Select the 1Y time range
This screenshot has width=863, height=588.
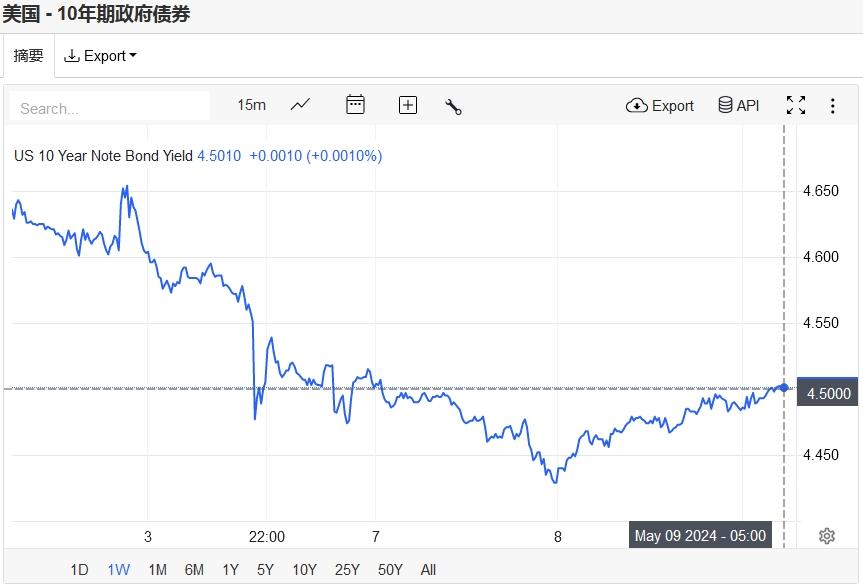(230, 570)
